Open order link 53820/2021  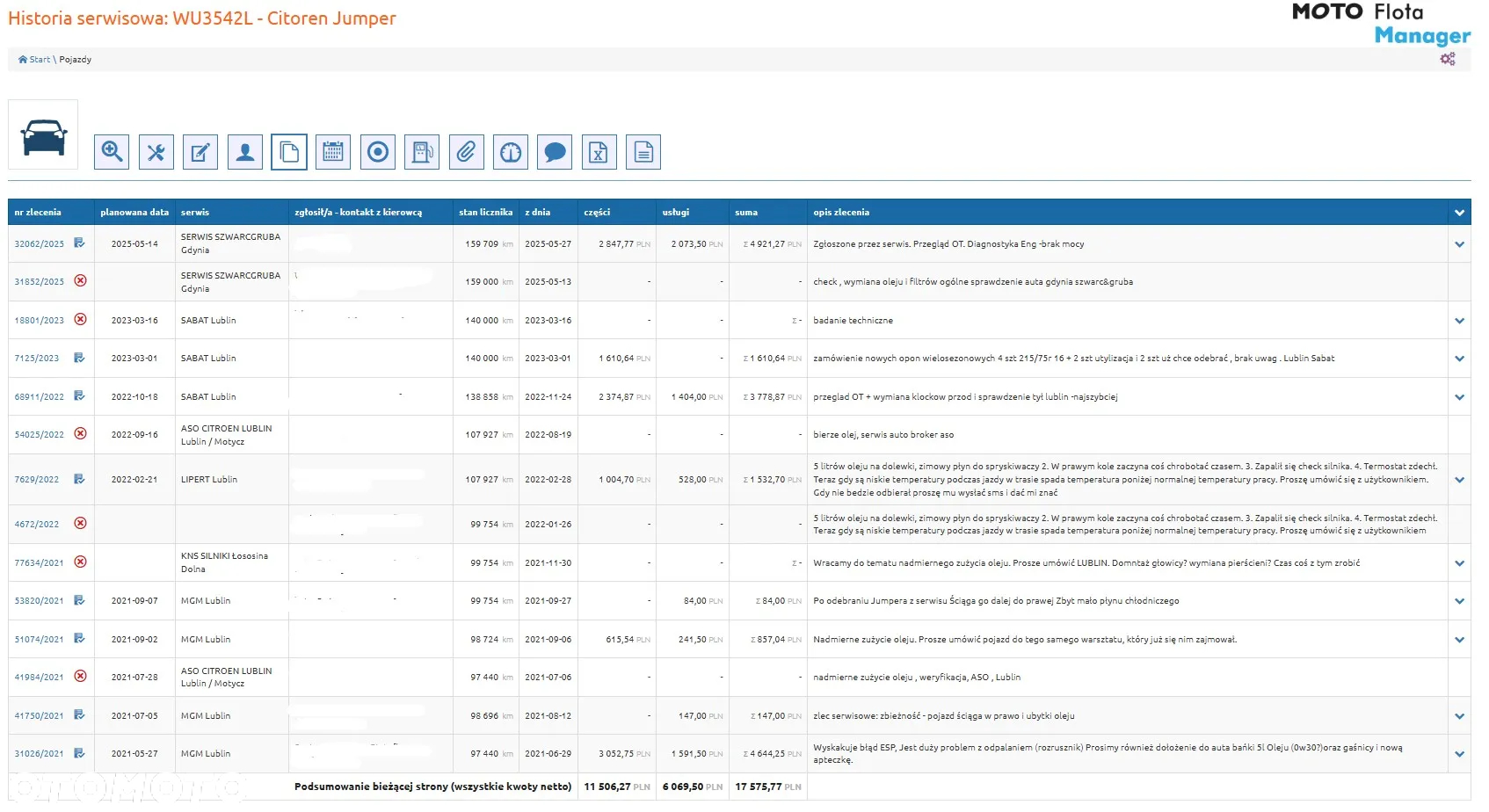click(40, 601)
